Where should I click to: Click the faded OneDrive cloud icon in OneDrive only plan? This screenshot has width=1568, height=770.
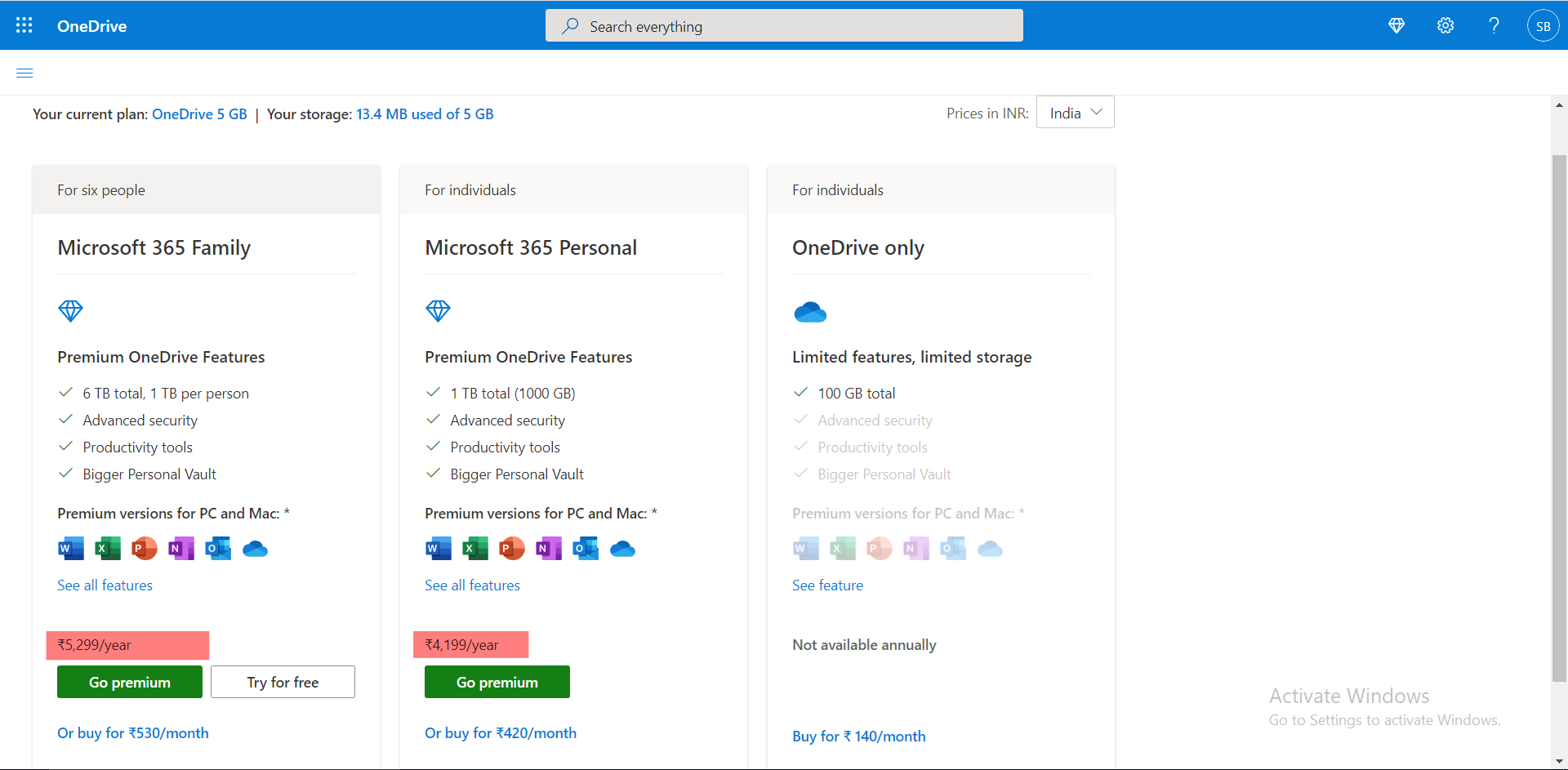click(990, 549)
